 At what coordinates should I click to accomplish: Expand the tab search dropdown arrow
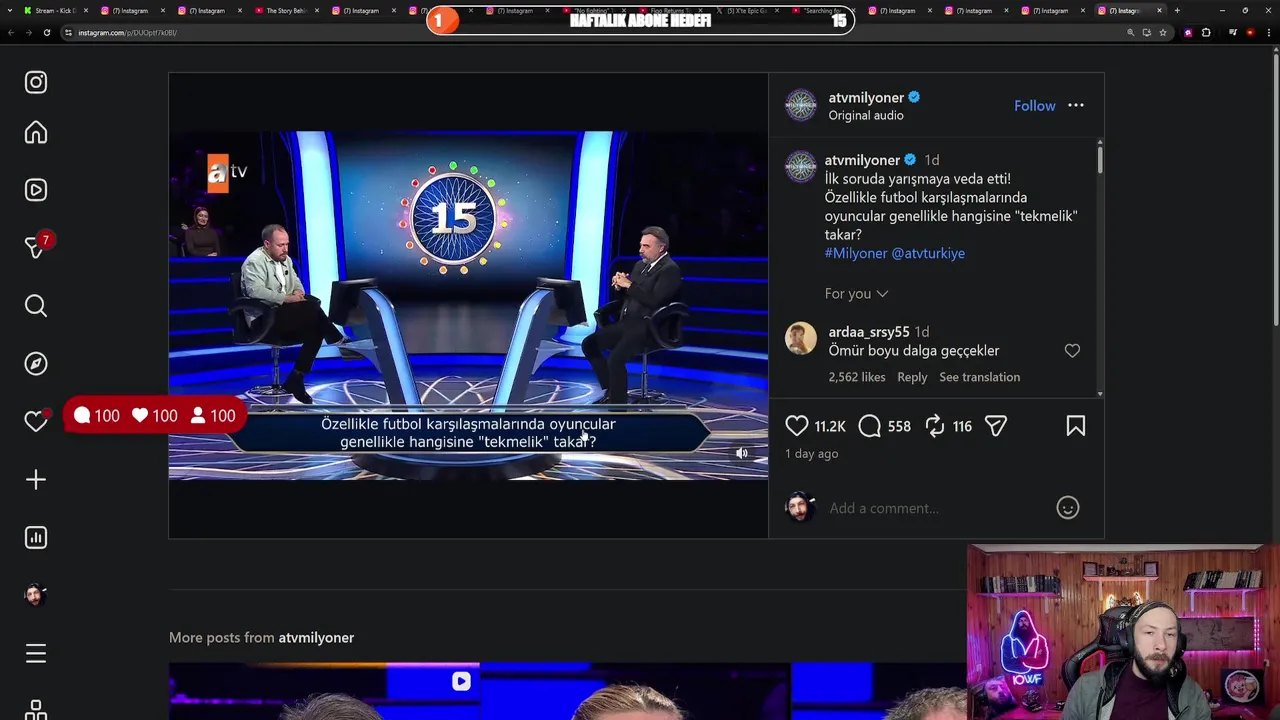(10, 10)
